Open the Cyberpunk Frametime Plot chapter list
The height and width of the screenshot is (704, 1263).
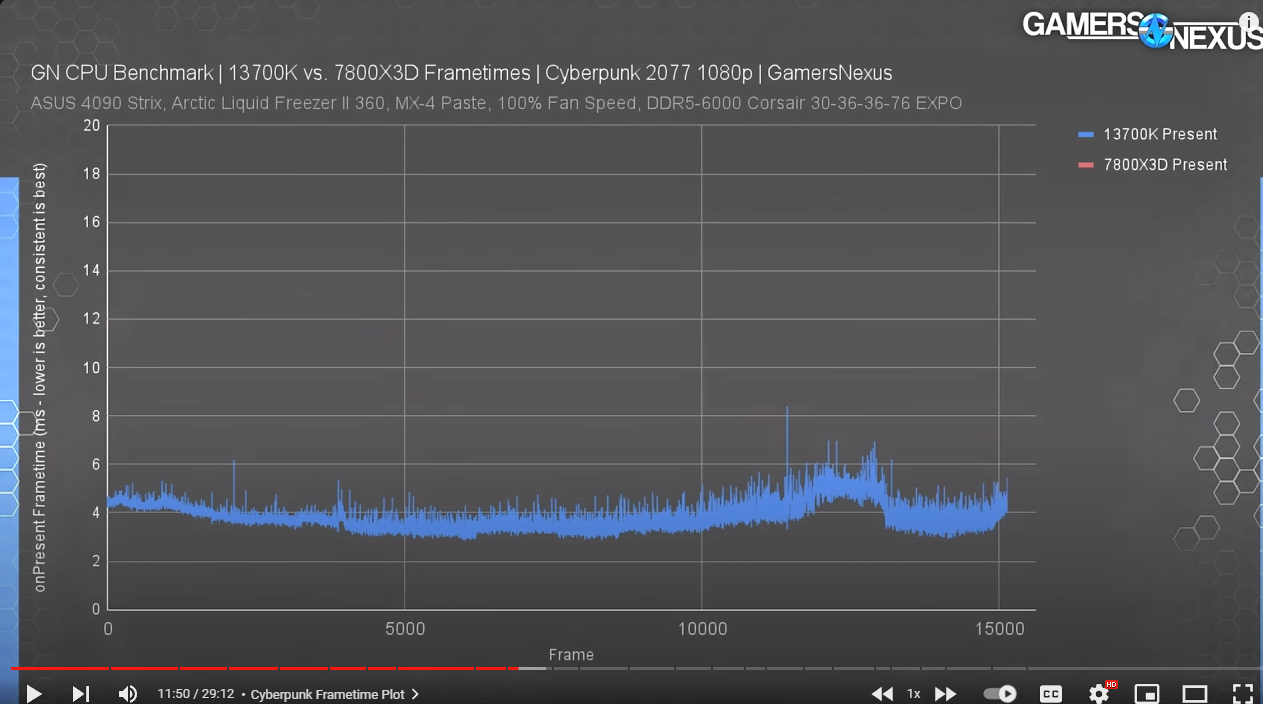334,694
